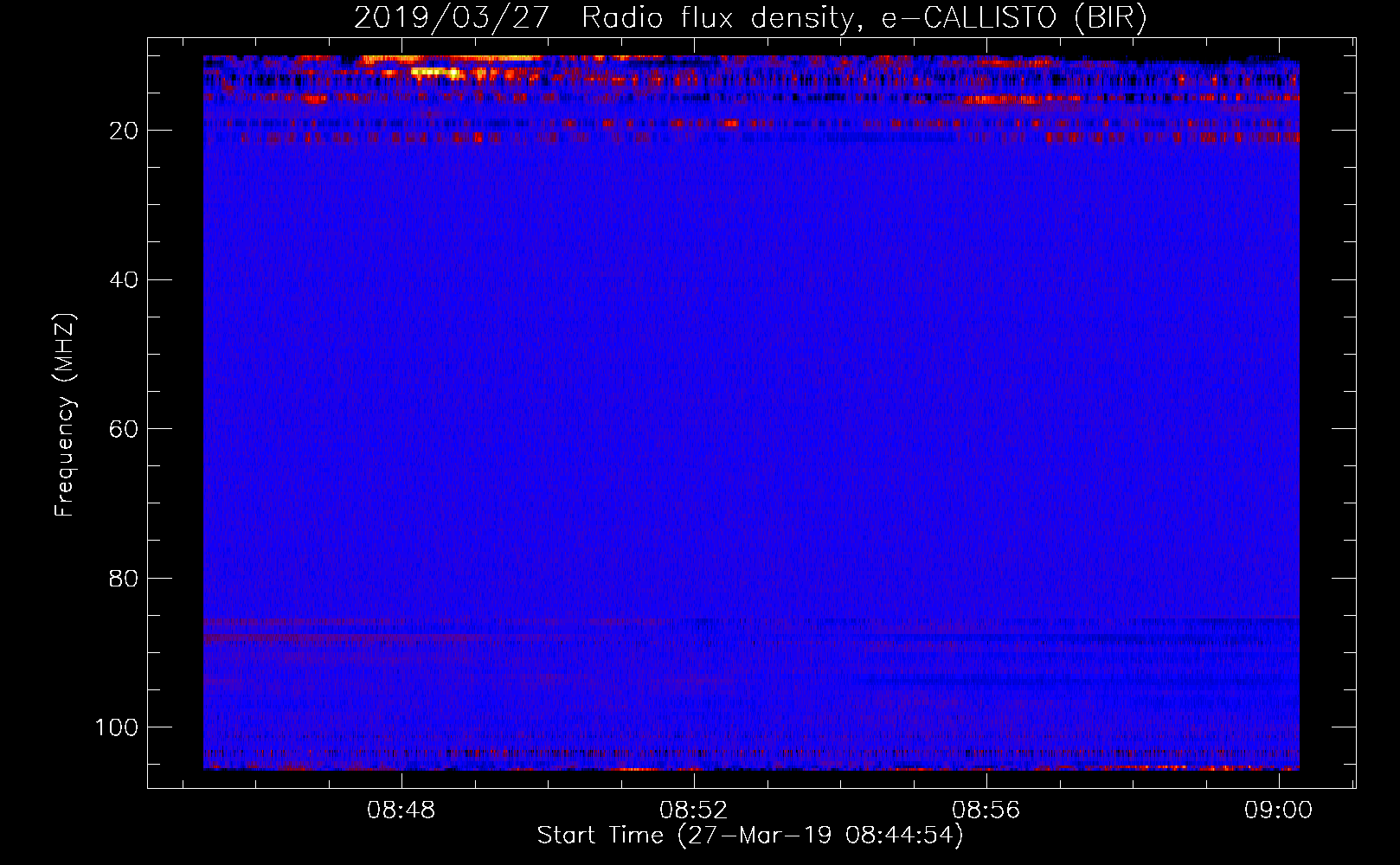This screenshot has width=1400, height=865.
Task: Click the "Frequency (MHZ)" axis label
Action: (65, 415)
